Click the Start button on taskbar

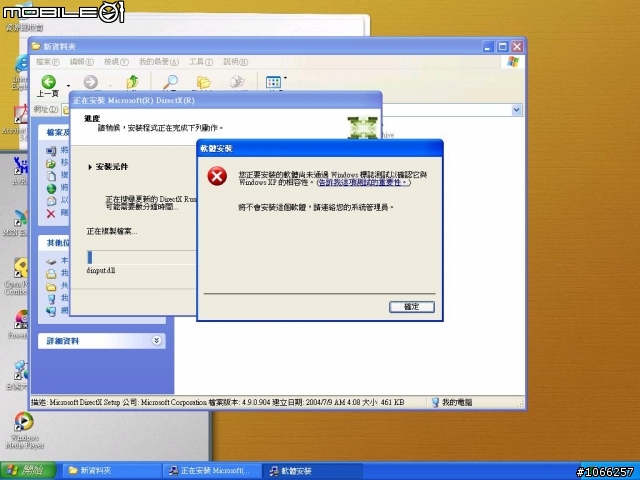(28, 471)
